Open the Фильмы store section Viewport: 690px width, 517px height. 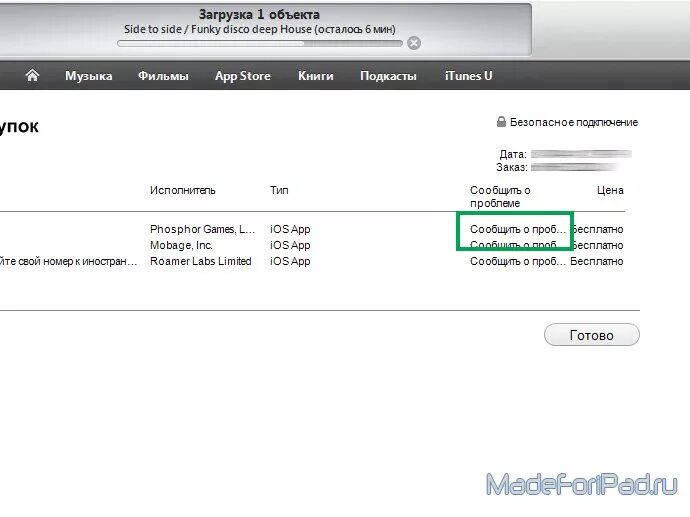coord(163,76)
